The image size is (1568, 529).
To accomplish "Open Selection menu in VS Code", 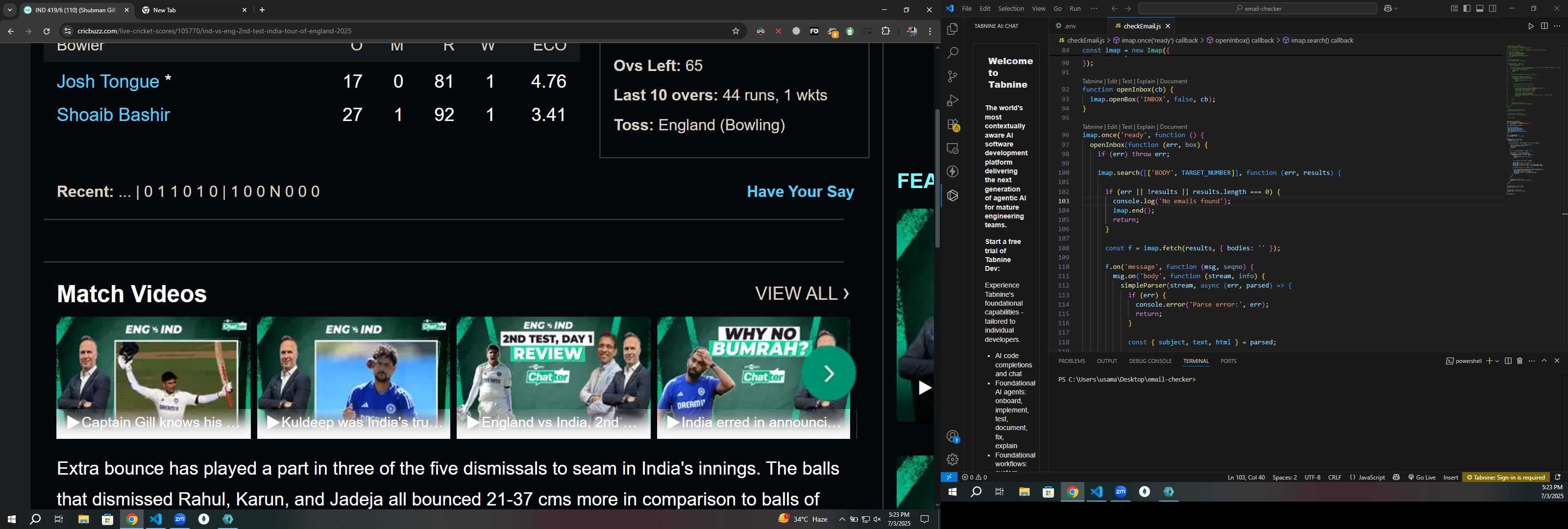I will click(1010, 8).
